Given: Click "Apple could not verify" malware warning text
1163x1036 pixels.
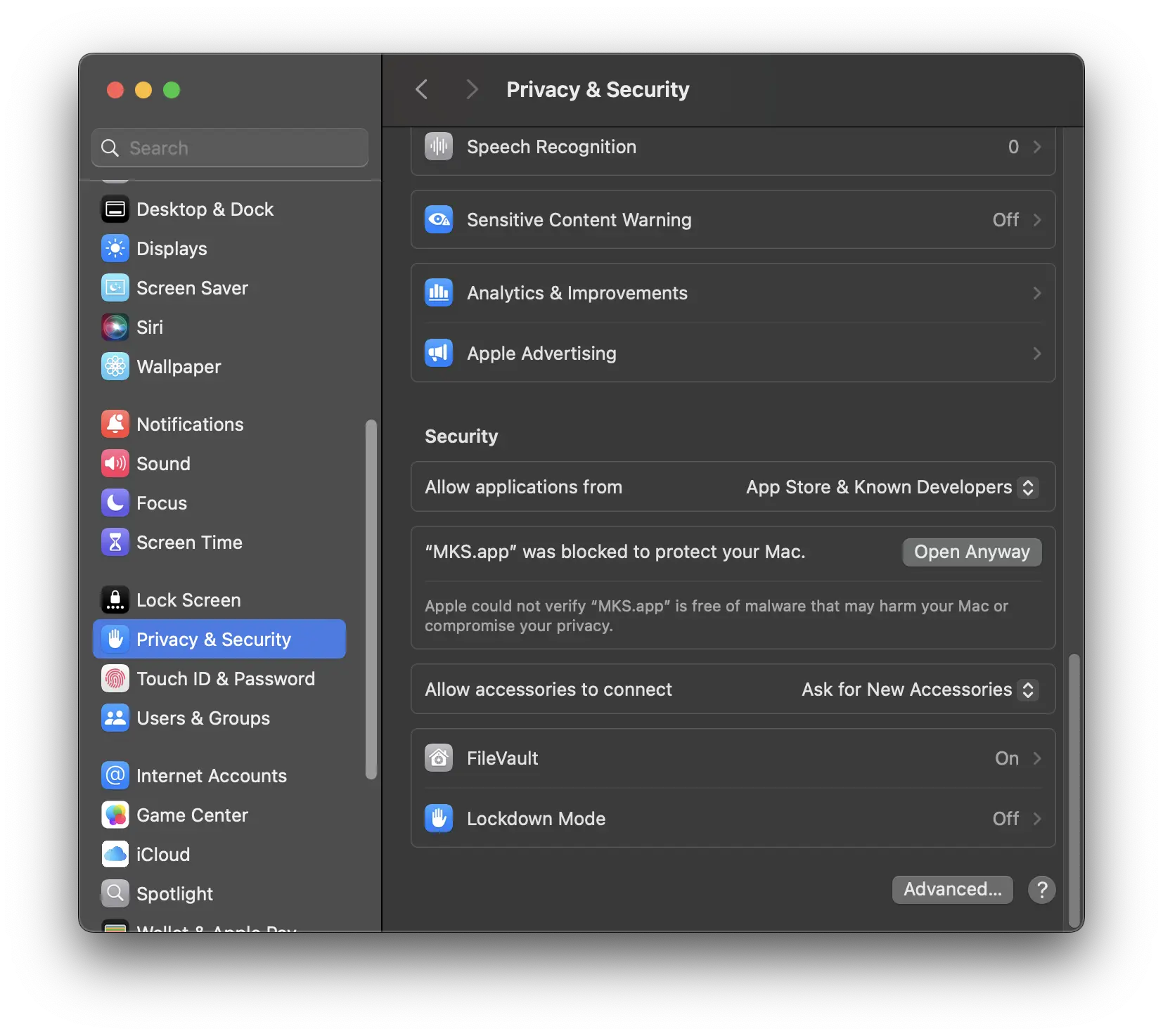Looking at the screenshot, I should [717, 616].
